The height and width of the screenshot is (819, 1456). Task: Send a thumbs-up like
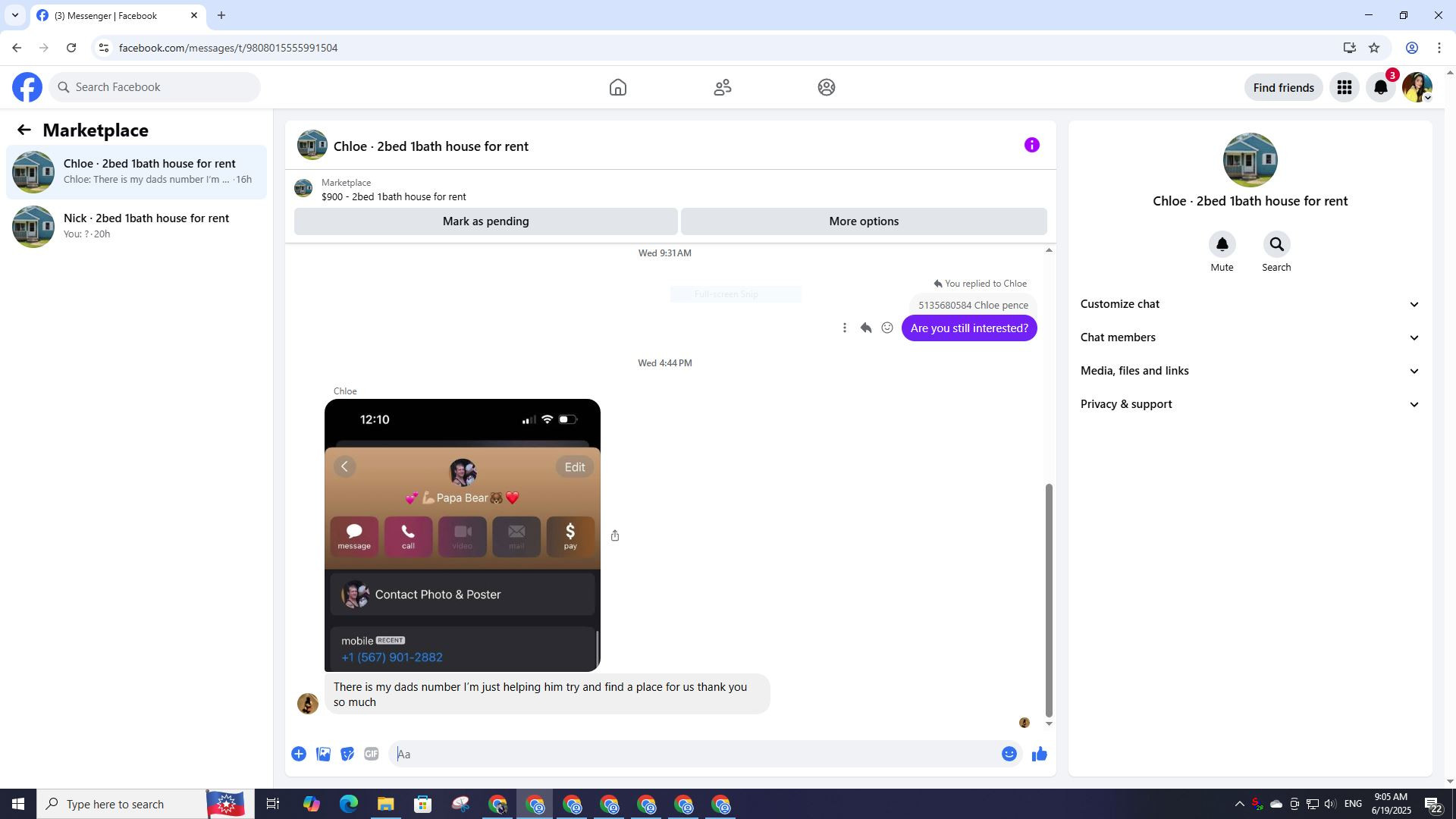pyautogui.click(x=1039, y=754)
